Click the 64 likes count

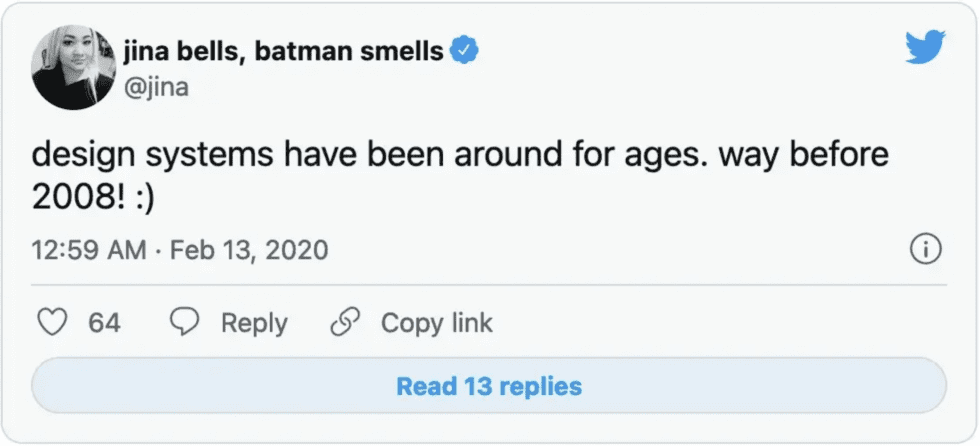pos(104,323)
